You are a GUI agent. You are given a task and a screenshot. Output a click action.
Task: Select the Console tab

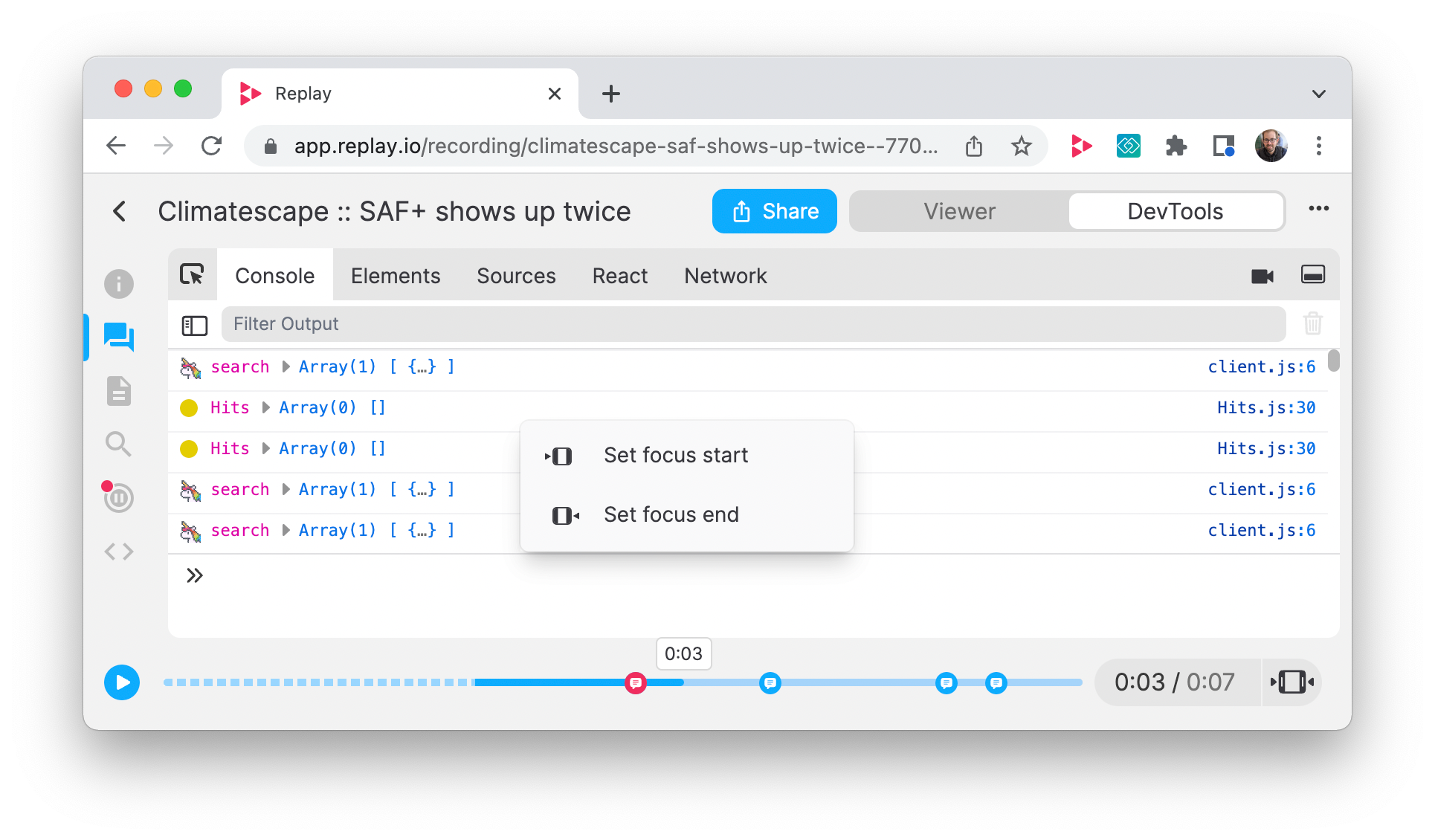pos(275,276)
